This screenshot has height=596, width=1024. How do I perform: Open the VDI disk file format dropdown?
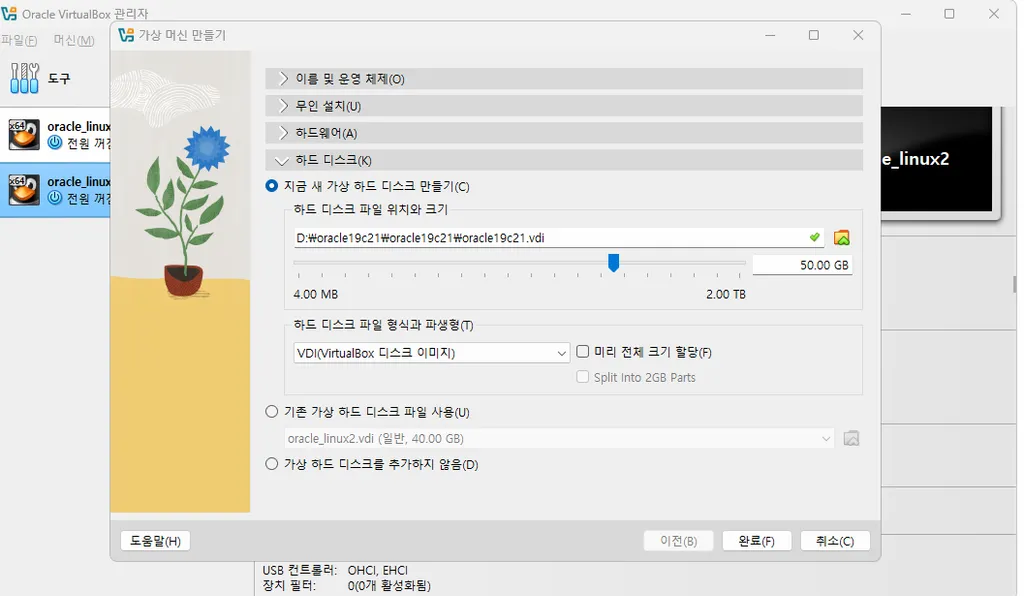[x=431, y=353]
